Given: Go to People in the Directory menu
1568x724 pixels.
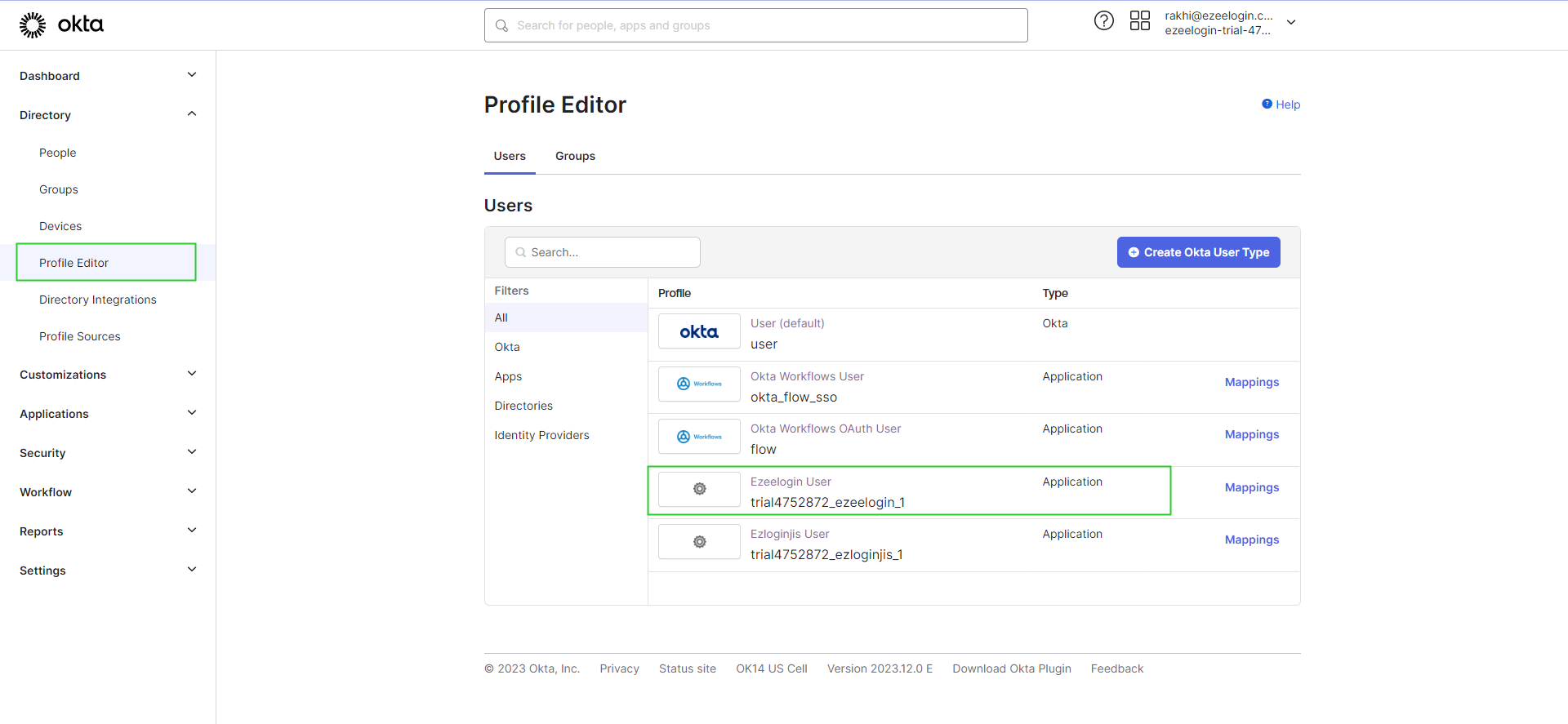Looking at the screenshot, I should 57,153.
